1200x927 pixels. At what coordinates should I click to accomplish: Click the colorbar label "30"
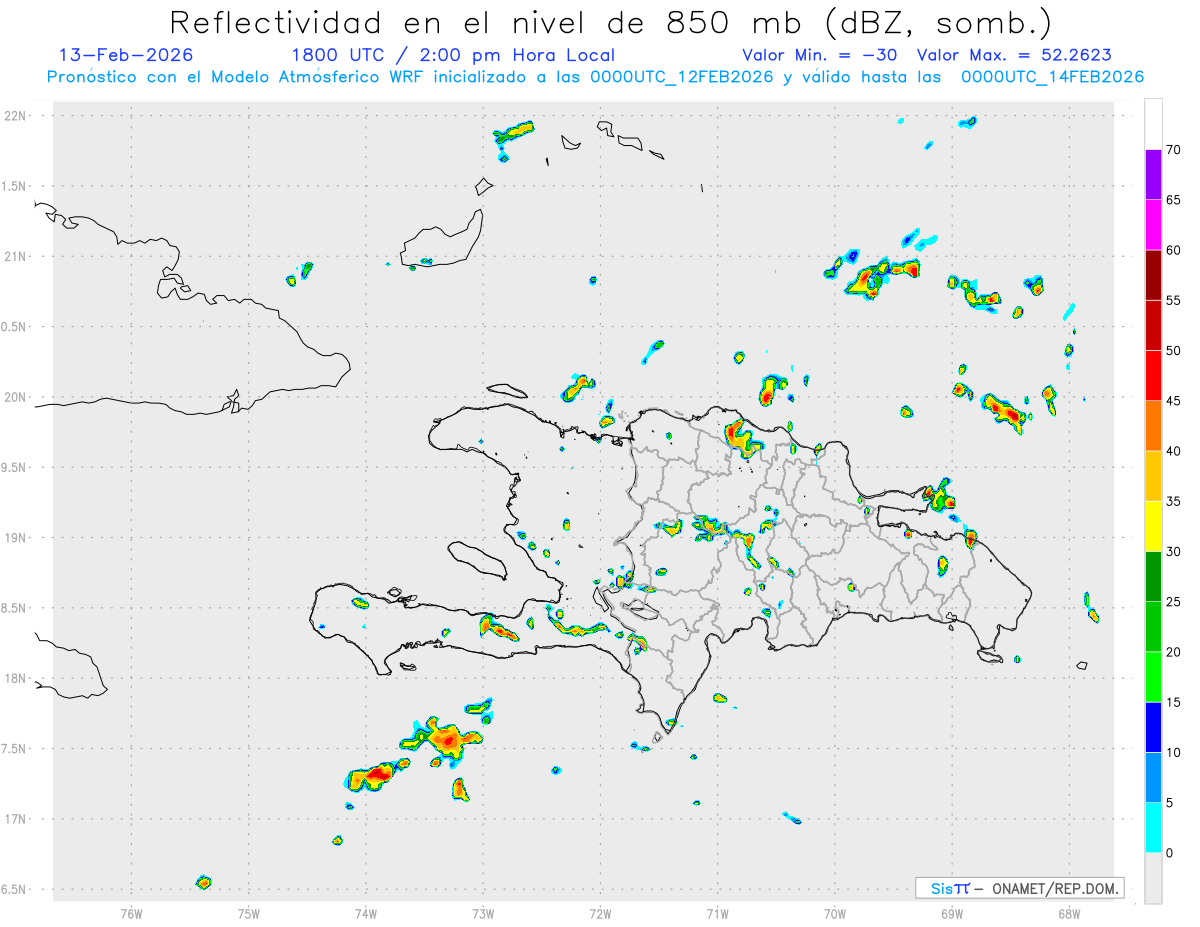coord(1174,552)
